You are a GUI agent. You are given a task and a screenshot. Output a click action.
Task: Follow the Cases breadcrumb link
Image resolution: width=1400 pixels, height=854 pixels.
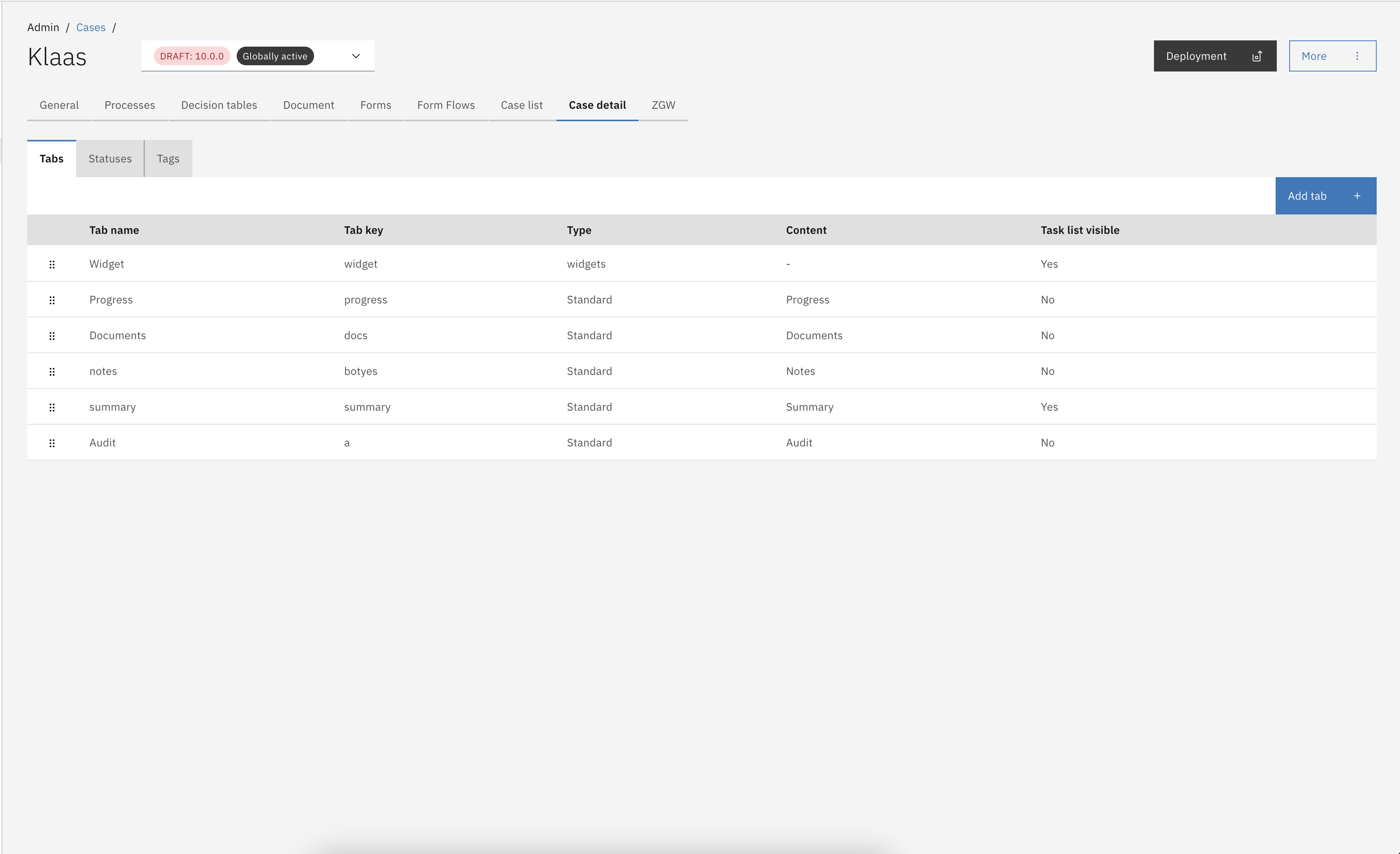click(90, 27)
